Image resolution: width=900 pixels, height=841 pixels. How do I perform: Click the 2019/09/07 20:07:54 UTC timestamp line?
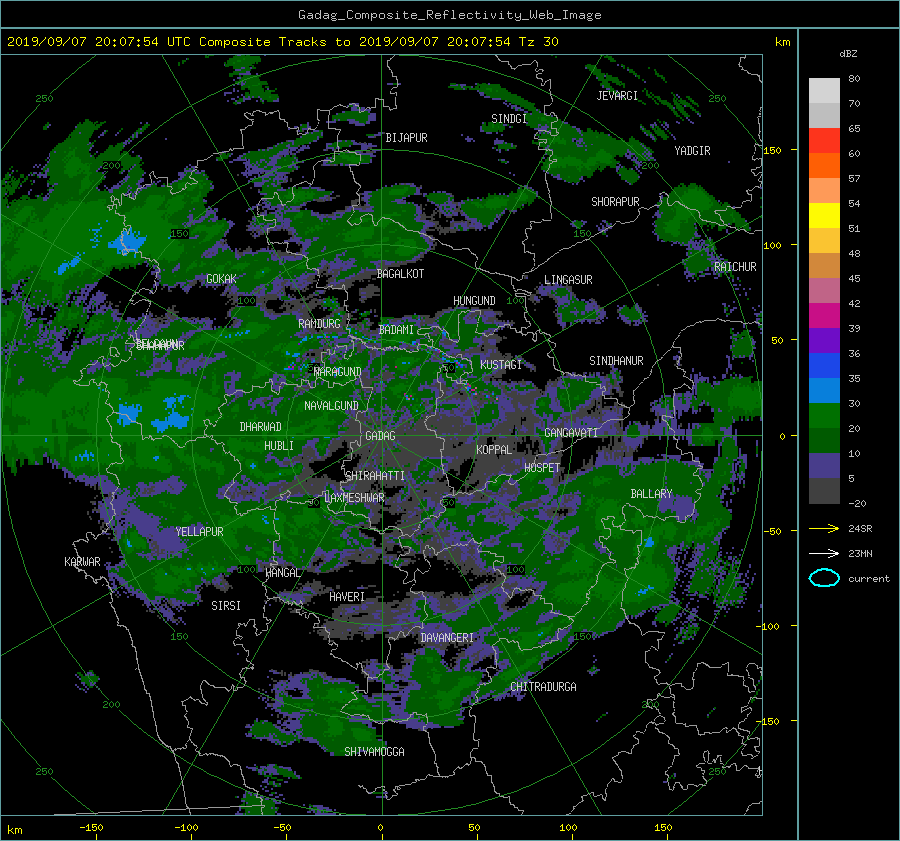[x=282, y=42]
